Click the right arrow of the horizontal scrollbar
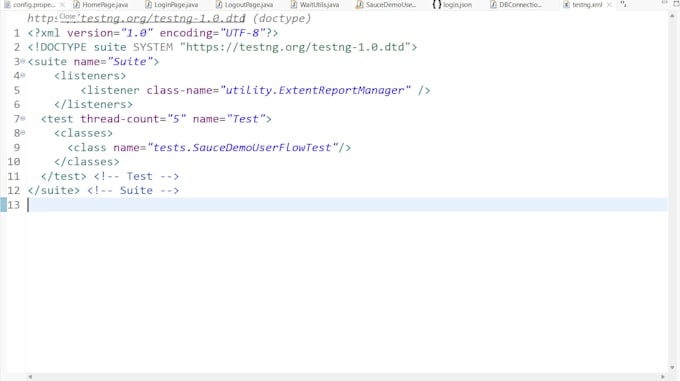The height and width of the screenshot is (381, 680). click(x=663, y=377)
